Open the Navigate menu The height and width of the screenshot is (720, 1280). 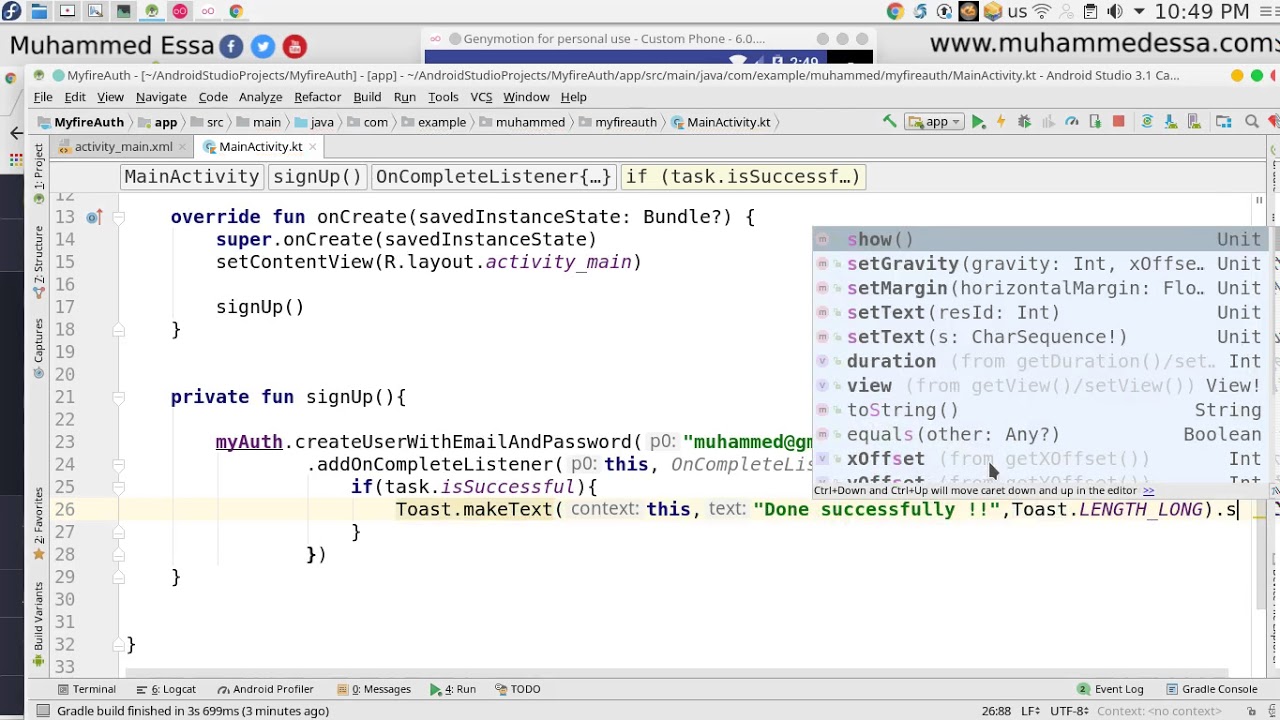pos(161,97)
